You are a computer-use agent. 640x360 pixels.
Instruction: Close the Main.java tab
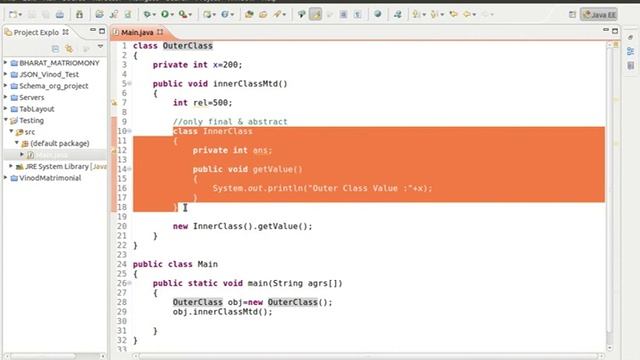coord(160,32)
